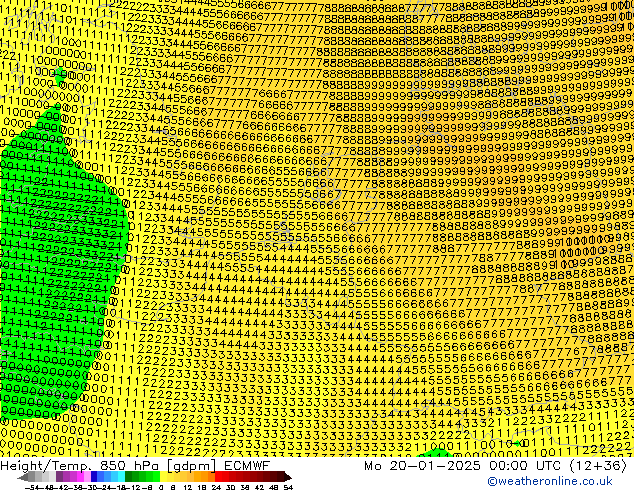Select the magenta legend color band
The height and width of the screenshot is (490, 634).
(x=80, y=476)
